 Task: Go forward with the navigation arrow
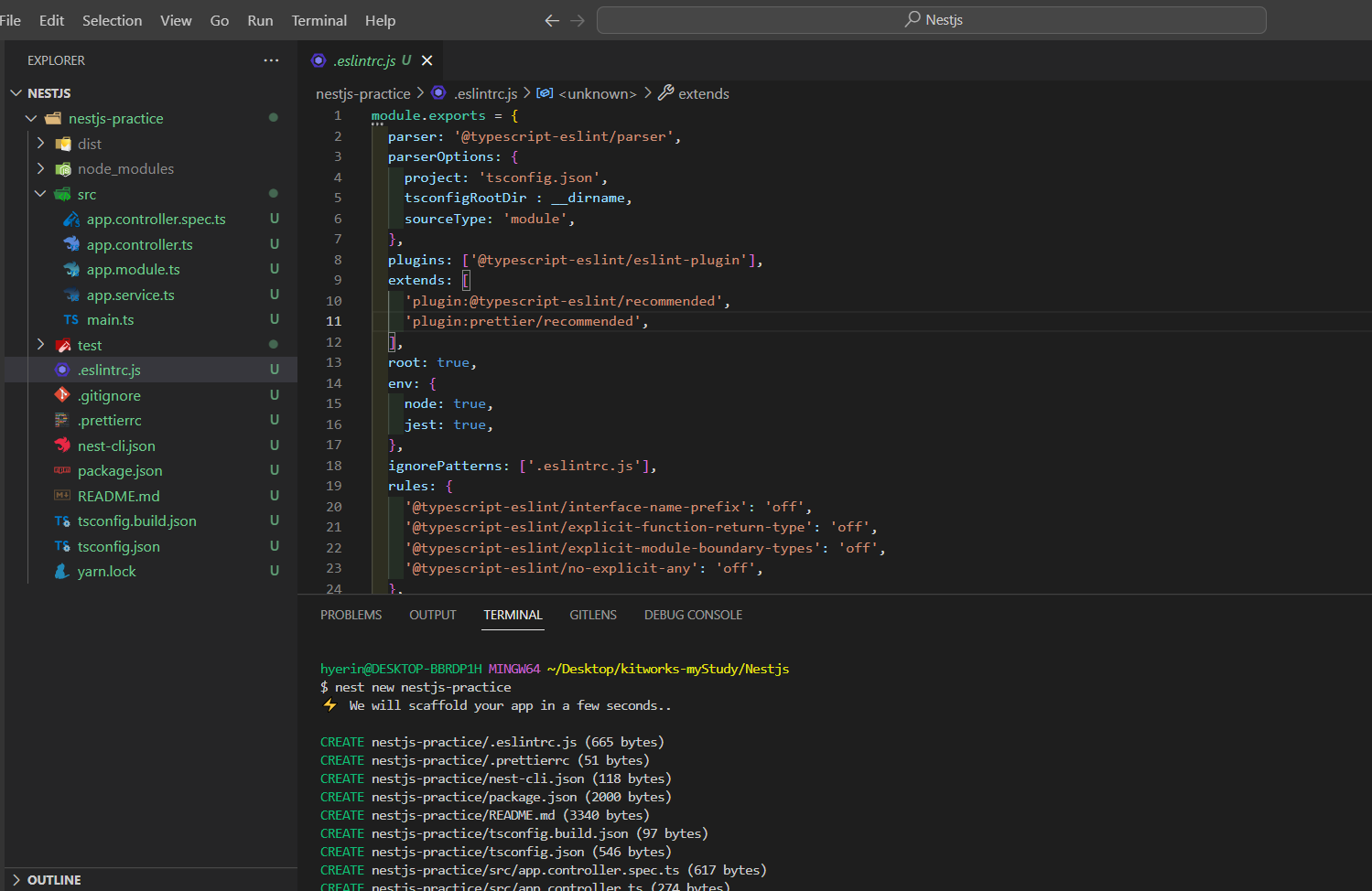pyautogui.click(x=578, y=20)
